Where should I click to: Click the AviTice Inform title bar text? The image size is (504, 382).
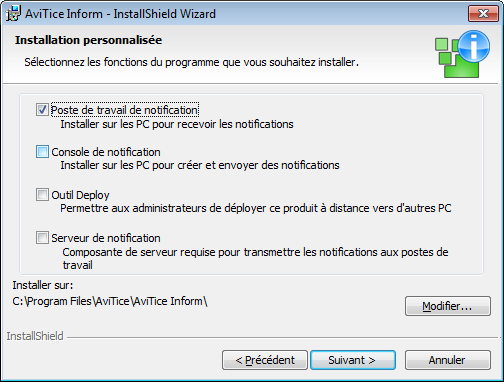(121, 14)
